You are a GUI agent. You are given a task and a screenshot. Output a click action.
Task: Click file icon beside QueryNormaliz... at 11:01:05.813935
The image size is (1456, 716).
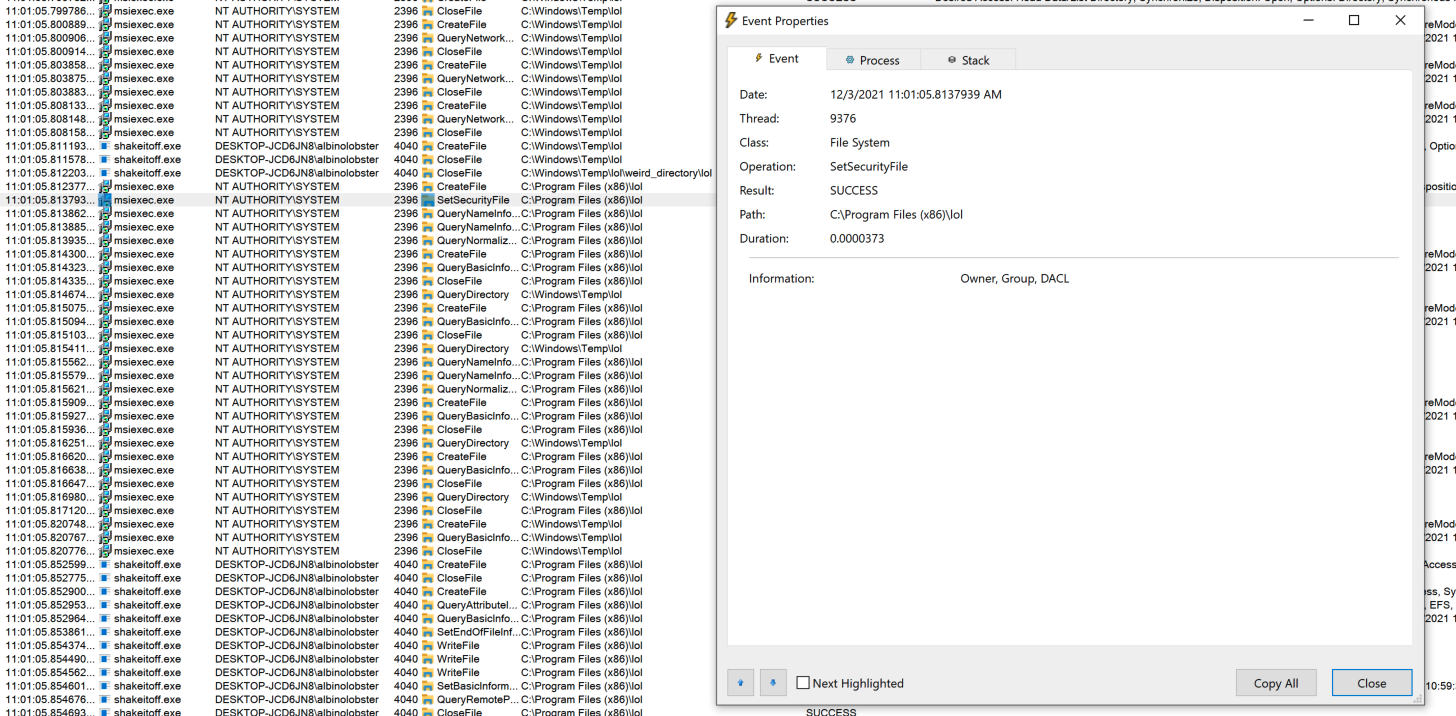click(x=428, y=241)
